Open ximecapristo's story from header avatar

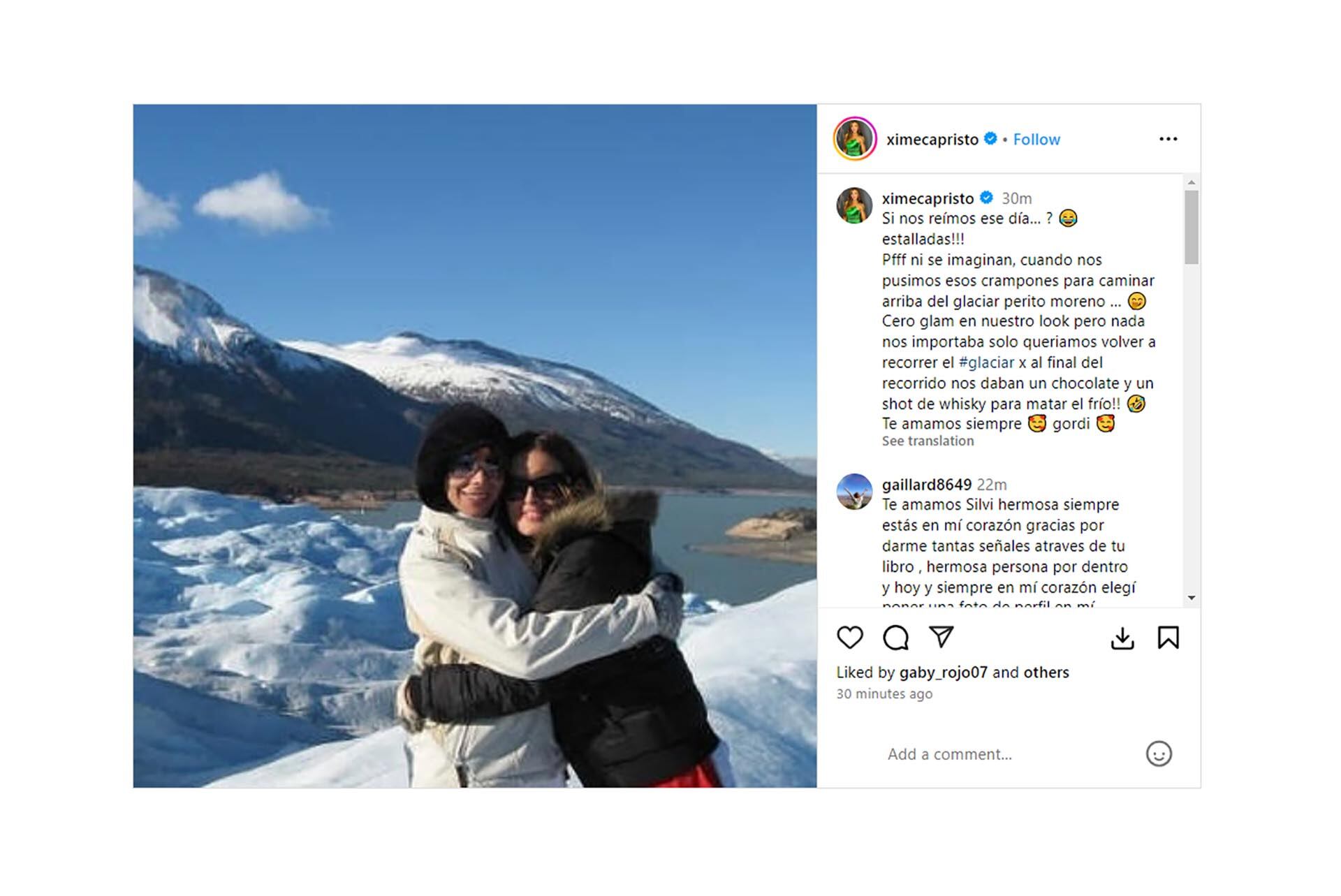(855, 138)
